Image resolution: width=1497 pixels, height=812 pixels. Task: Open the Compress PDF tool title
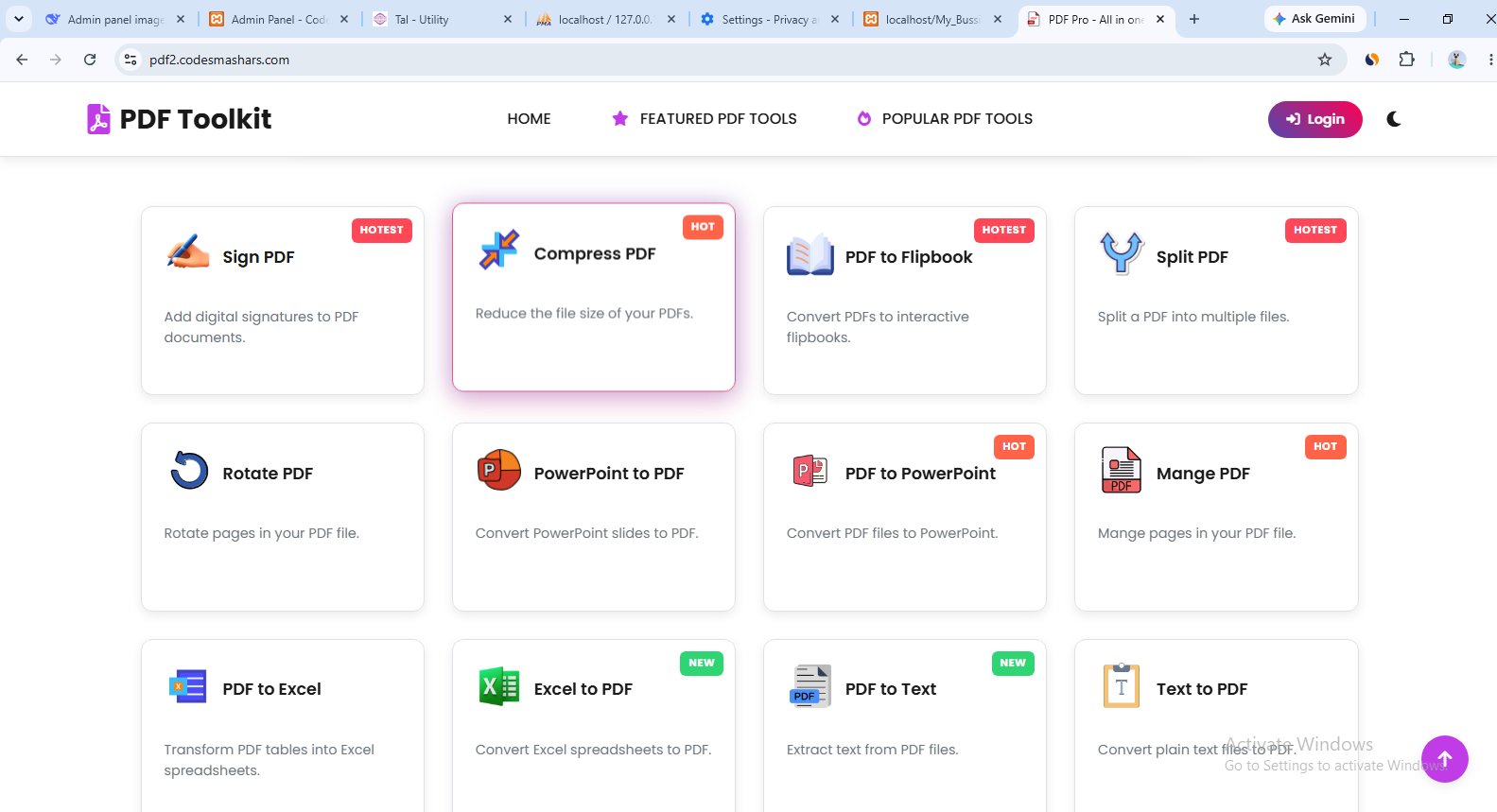point(595,253)
